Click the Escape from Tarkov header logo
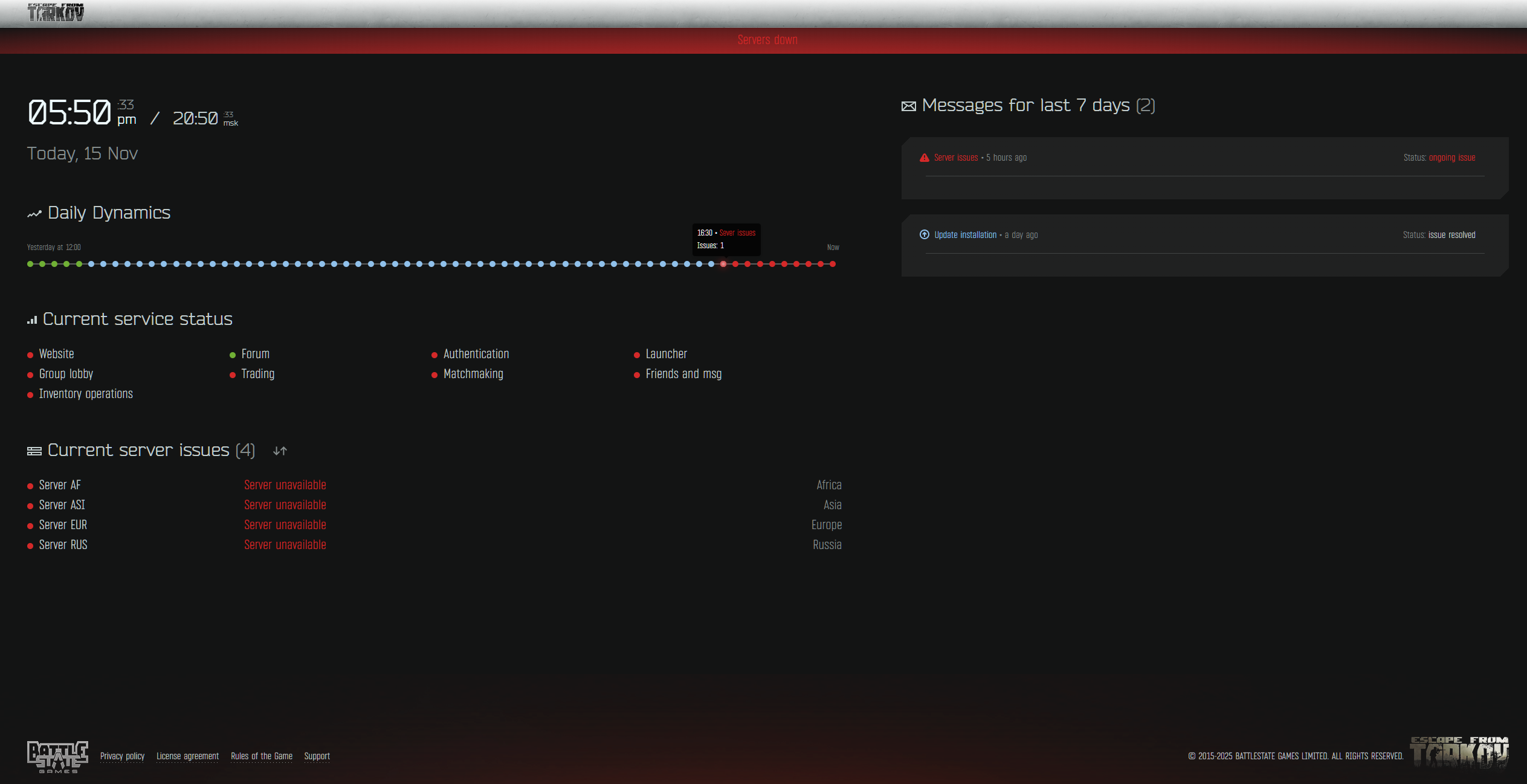The width and height of the screenshot is (1527, 784). [56, 12]
